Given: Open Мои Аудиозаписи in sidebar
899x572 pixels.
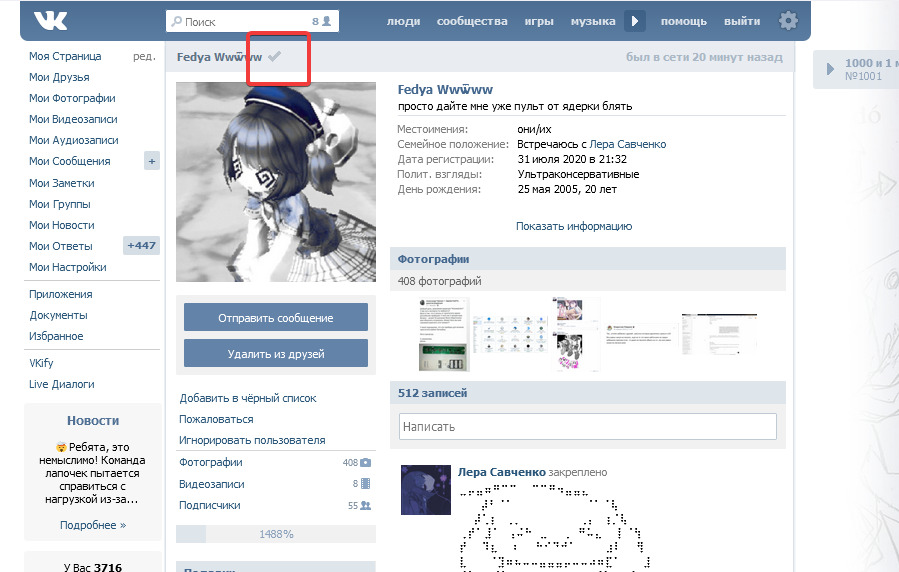Looking at the screenshot, I should pos(74,140).
